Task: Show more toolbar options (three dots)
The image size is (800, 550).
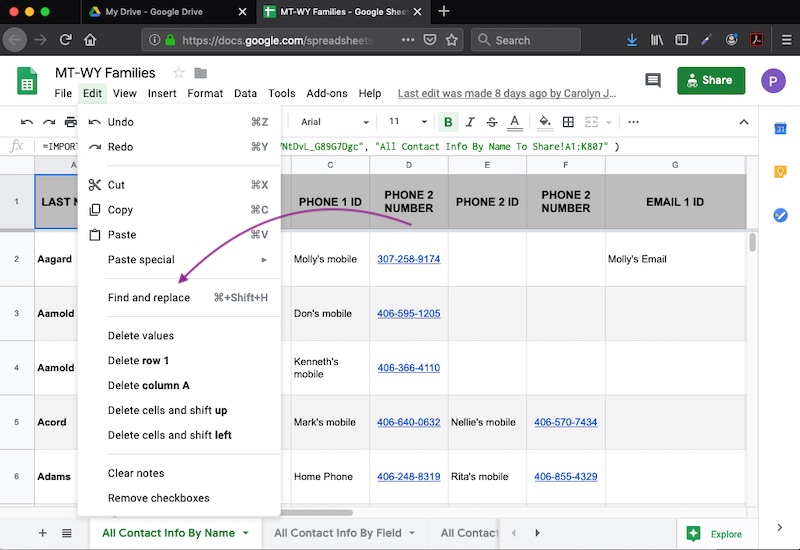Action: (x=633, y=122)
